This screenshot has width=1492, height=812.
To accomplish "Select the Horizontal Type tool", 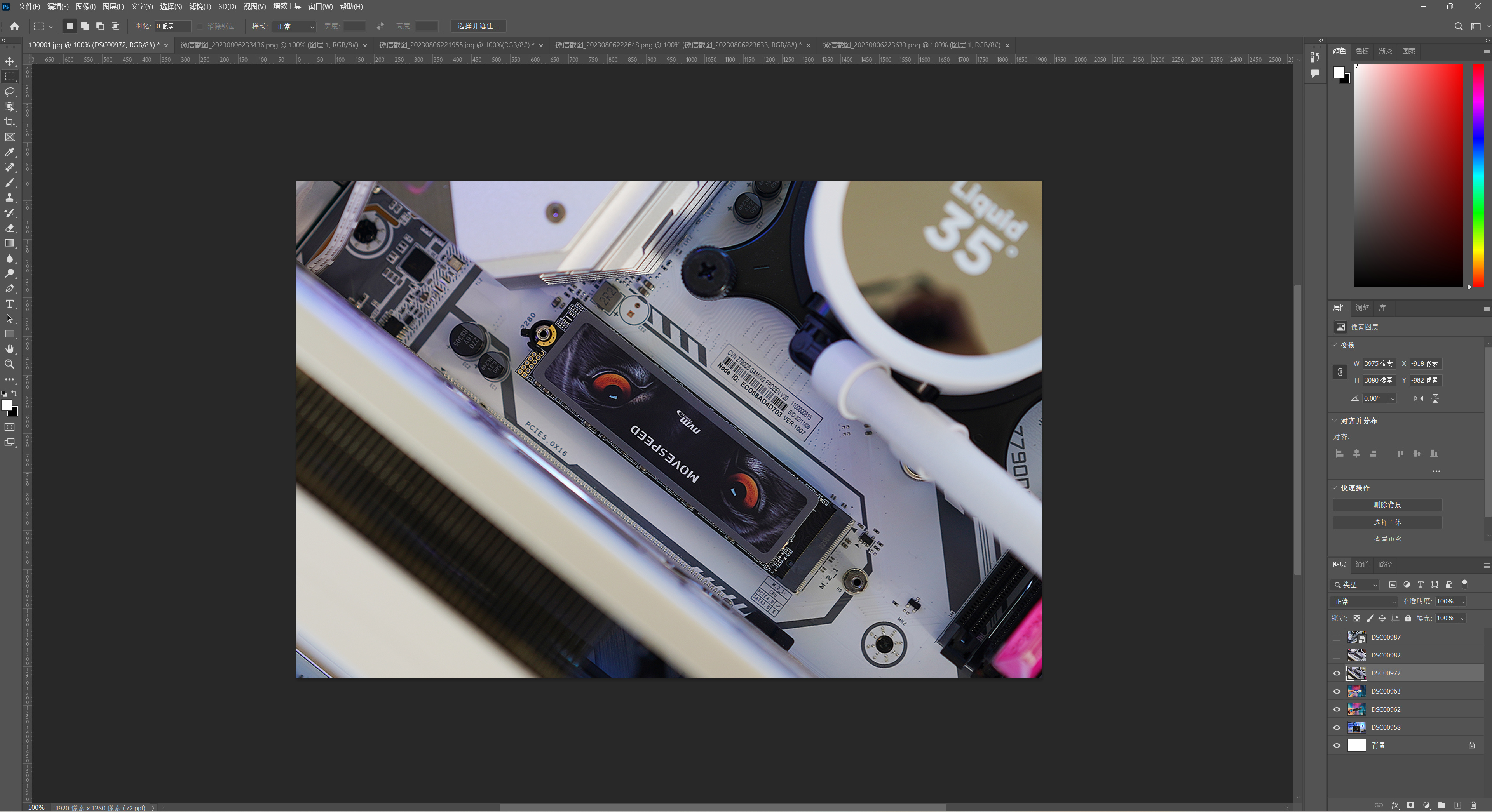I will (x=10, y=304).
